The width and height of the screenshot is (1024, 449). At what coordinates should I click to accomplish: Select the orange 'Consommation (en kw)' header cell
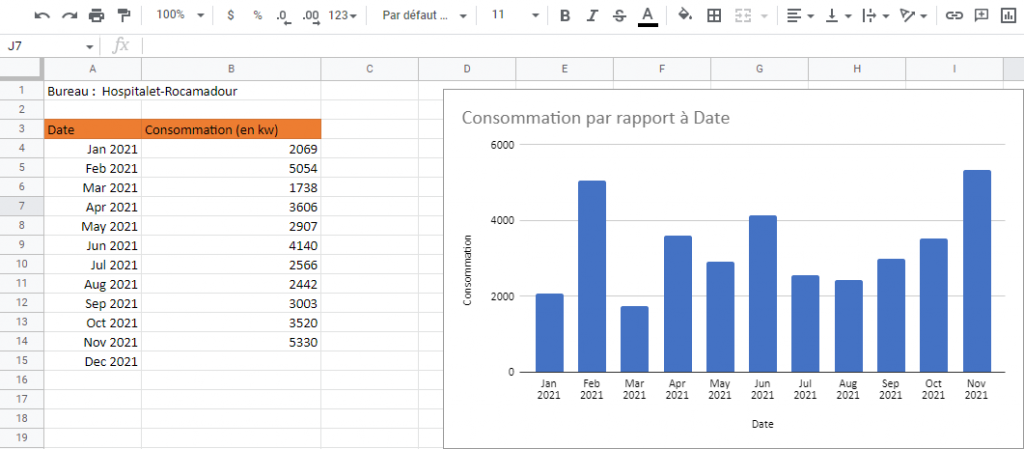231,129
